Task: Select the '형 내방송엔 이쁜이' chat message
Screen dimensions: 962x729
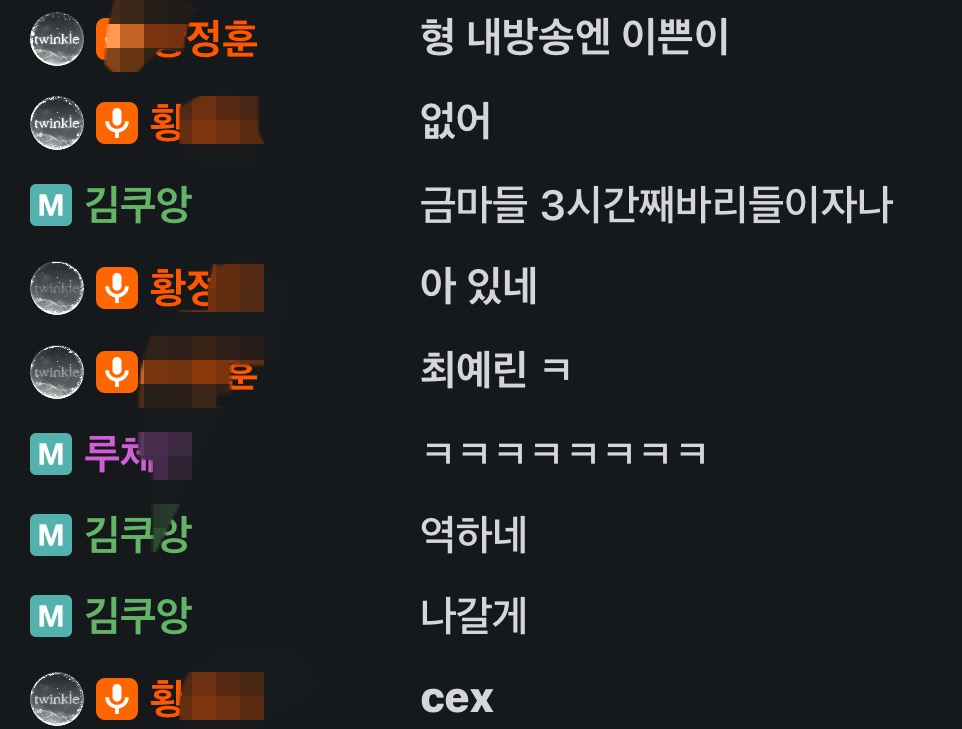Action: pyautogui.click(x=574, y=37)
